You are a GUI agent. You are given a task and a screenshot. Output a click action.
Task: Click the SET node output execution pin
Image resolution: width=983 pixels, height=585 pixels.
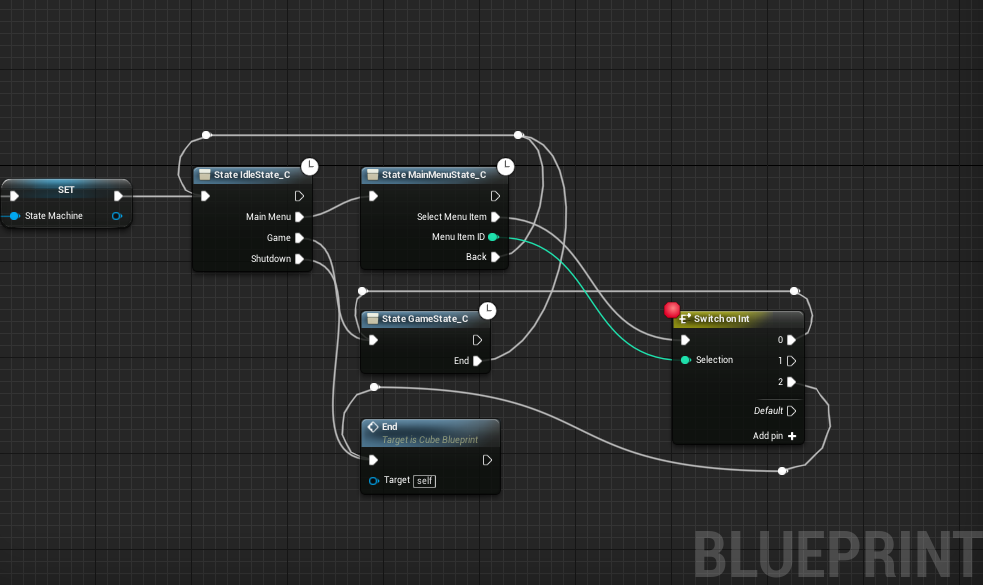pyautogui.click(x=118, y=196)
